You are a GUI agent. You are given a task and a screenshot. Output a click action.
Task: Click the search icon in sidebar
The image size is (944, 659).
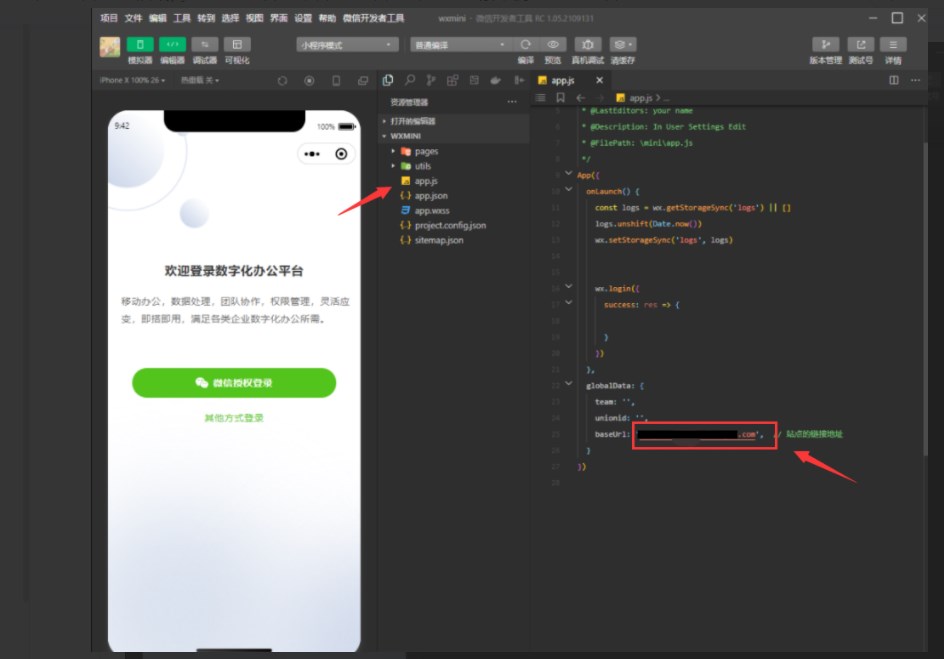[x=410, y=80]
